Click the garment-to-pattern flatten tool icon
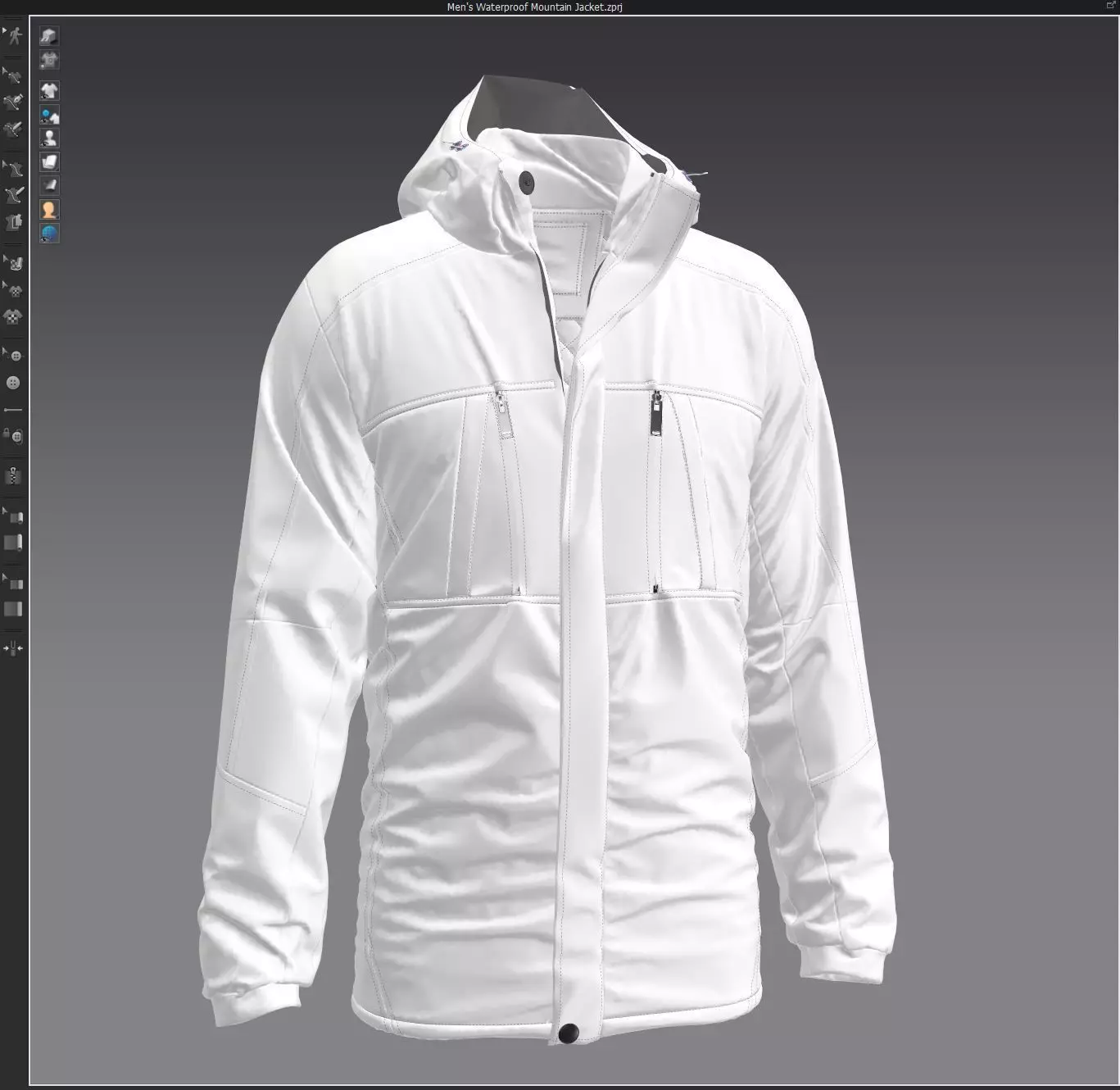The width and height of the screenshot is (1120, 1090). tap(13, 222)
